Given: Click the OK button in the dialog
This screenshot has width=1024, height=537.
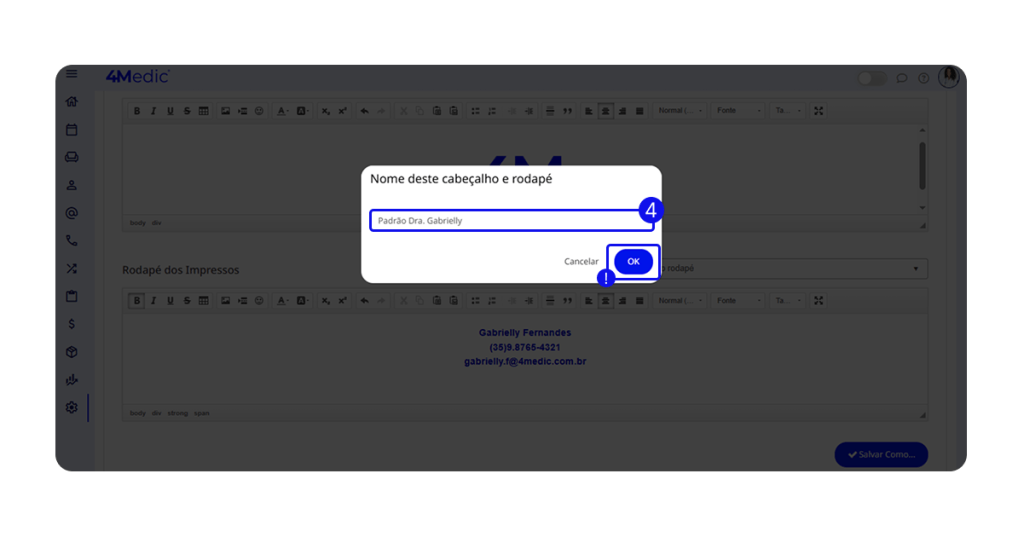Looking at the screenshot, I should pos(633,262).
